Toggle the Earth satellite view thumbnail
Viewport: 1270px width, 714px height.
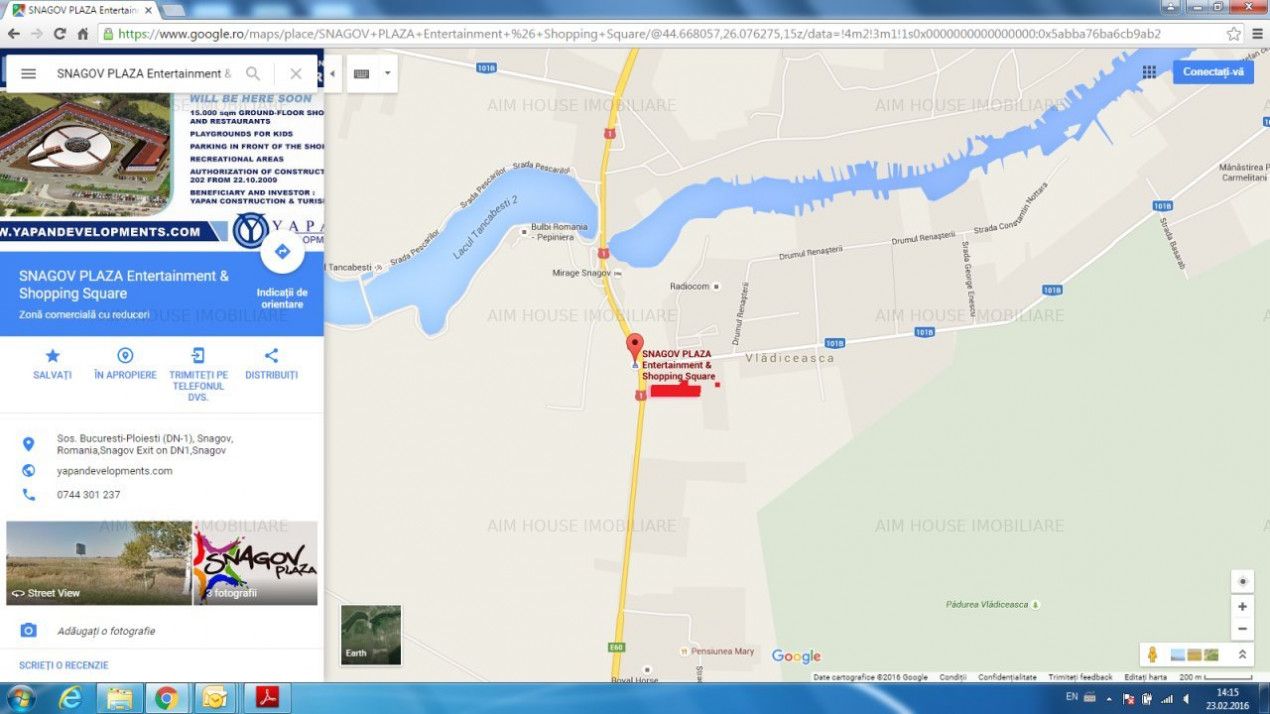pyautogui.click(x=371, y=635)
